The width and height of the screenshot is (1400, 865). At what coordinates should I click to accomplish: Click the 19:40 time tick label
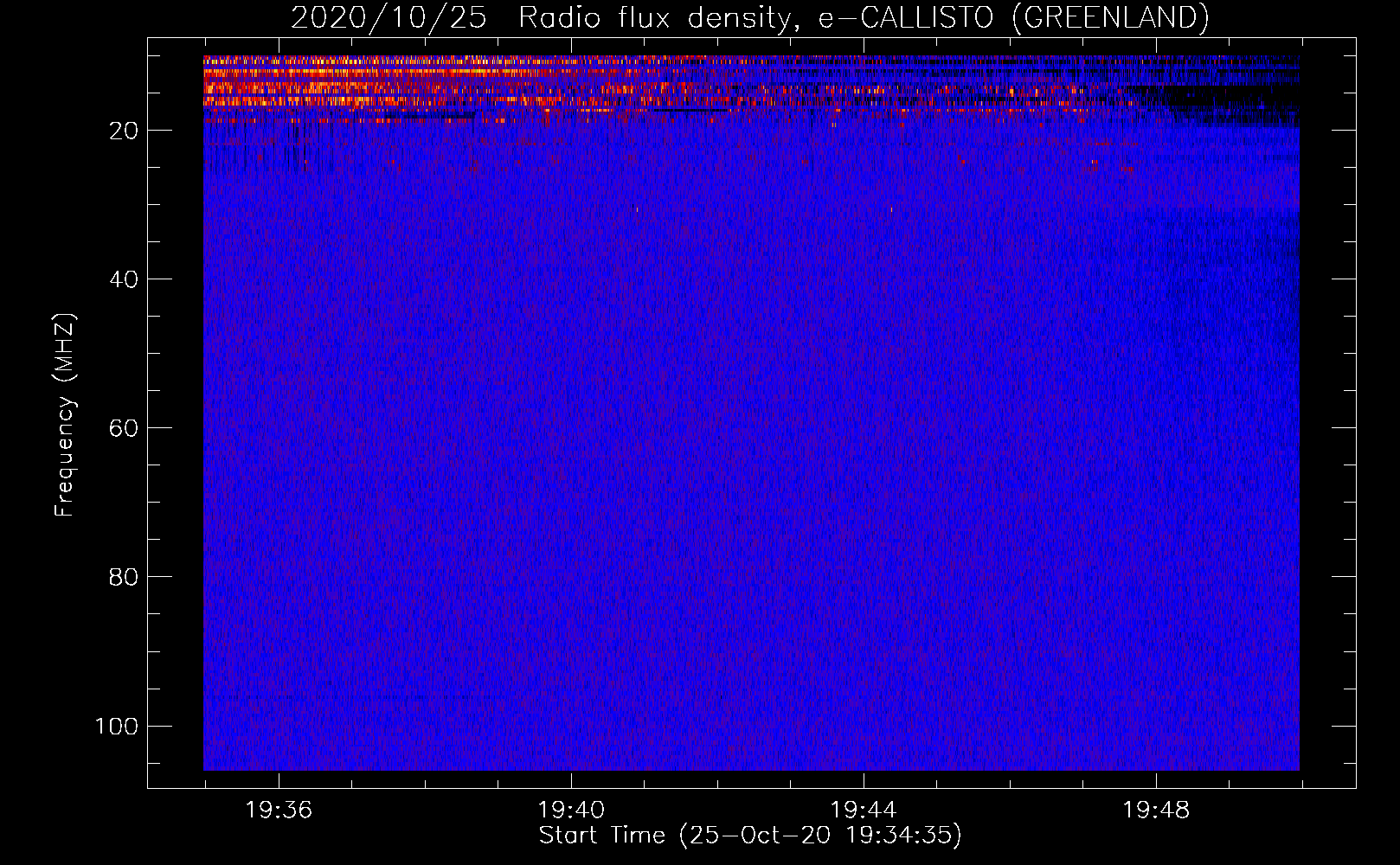point(571,811)
